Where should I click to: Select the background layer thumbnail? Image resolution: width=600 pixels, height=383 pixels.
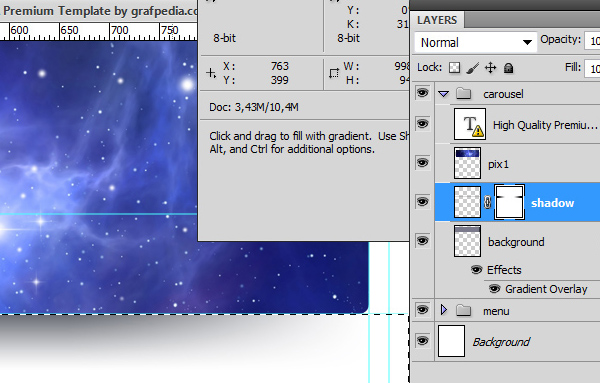click(467, 241)
